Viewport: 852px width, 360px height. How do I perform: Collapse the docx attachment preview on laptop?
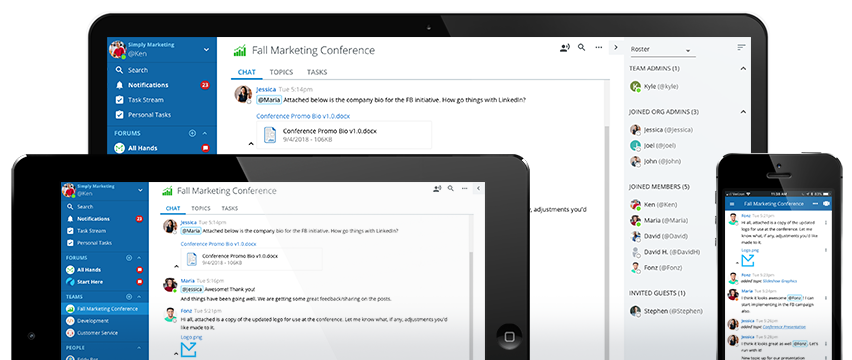(251, 144)
